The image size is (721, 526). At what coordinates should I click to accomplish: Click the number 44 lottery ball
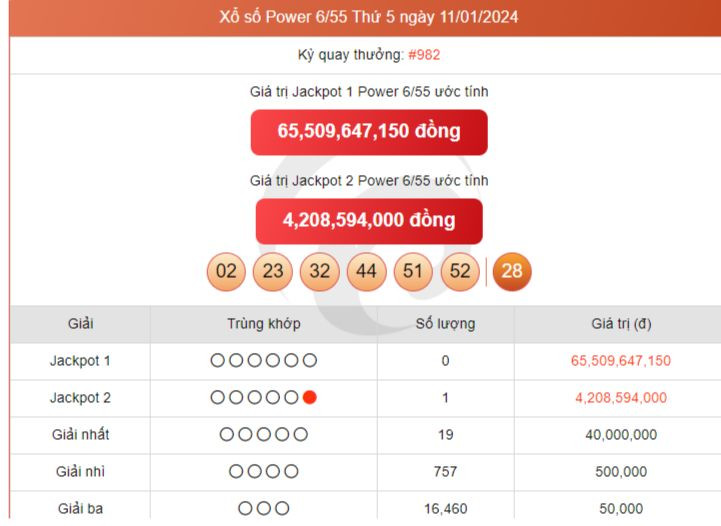pos(366,272)
